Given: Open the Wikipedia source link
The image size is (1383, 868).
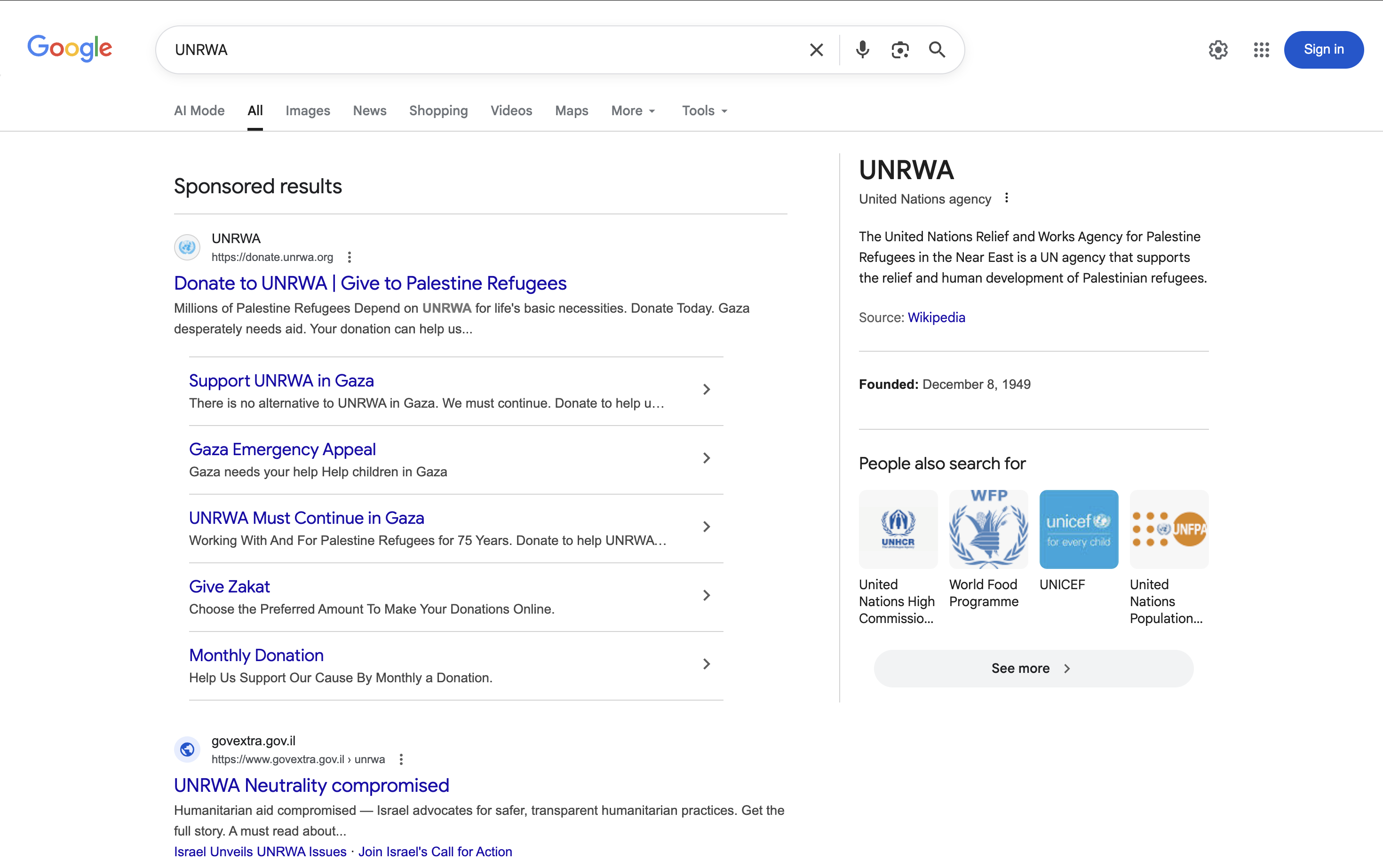Looking at the screenshot, I should tap(936, 317).
